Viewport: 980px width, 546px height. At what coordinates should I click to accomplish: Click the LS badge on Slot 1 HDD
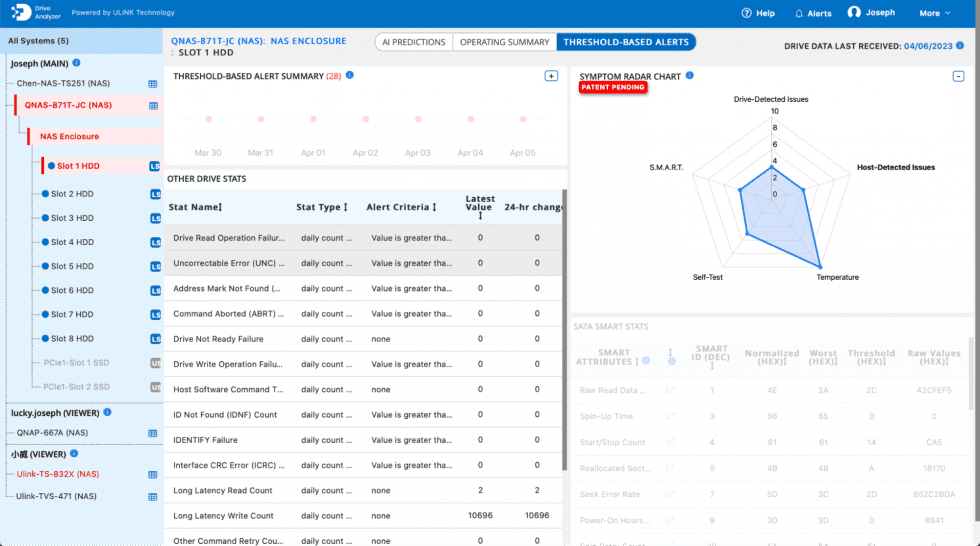point(155,166)
